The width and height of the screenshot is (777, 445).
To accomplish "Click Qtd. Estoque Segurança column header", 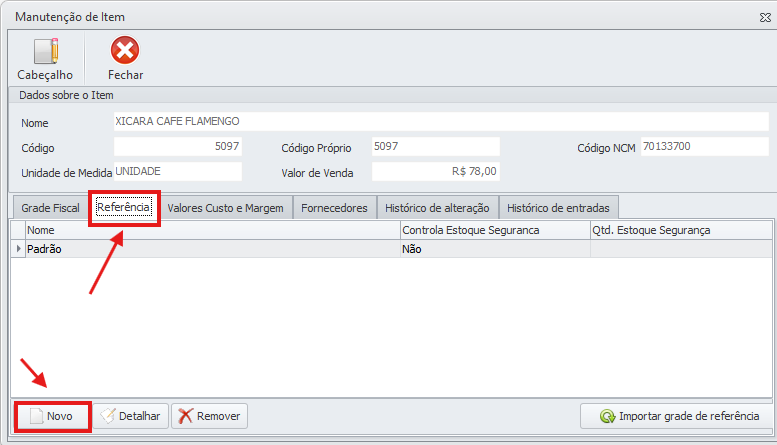I will pyautogui.click(x=680, y=230).
